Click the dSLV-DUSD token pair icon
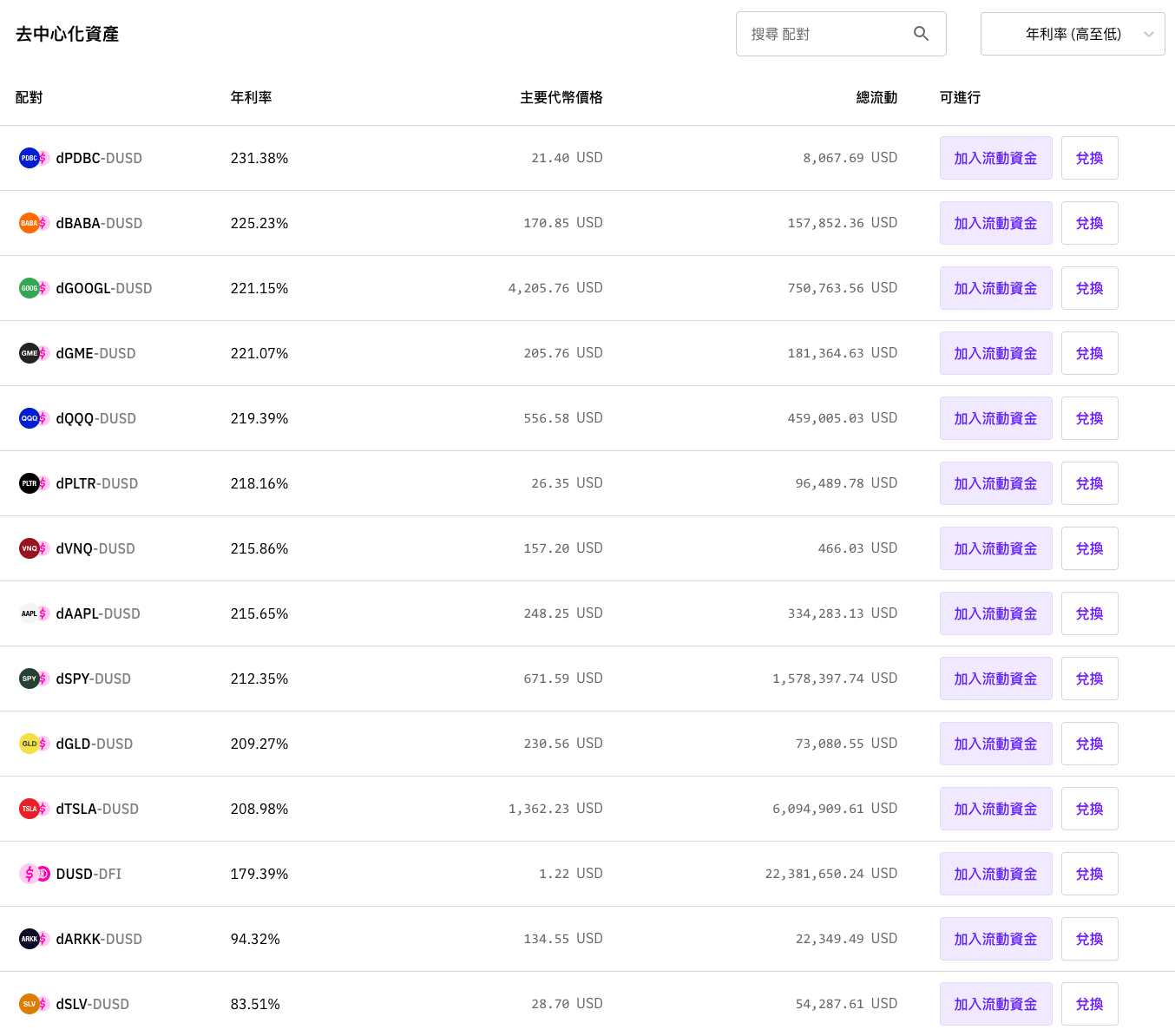 tap(34, 1004)
